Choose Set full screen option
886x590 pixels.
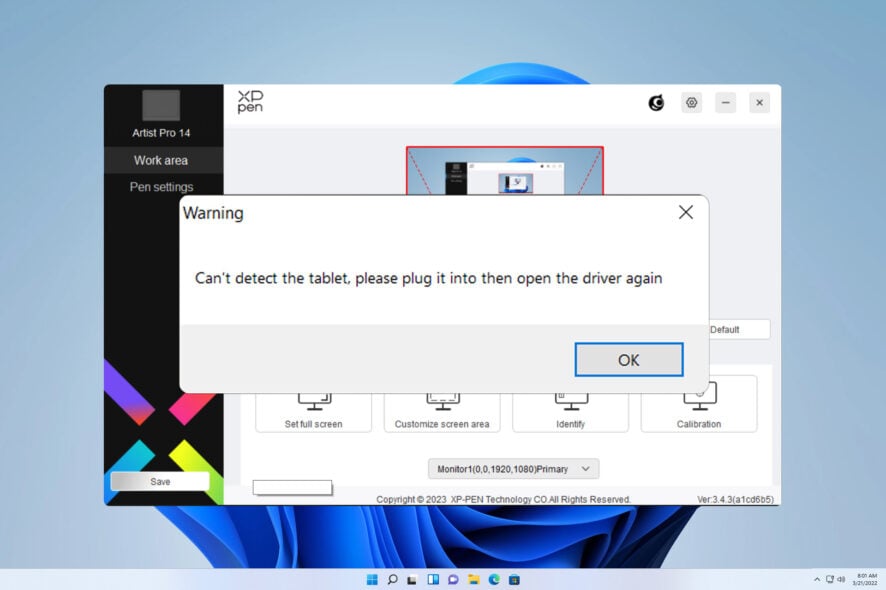[314, 413]
